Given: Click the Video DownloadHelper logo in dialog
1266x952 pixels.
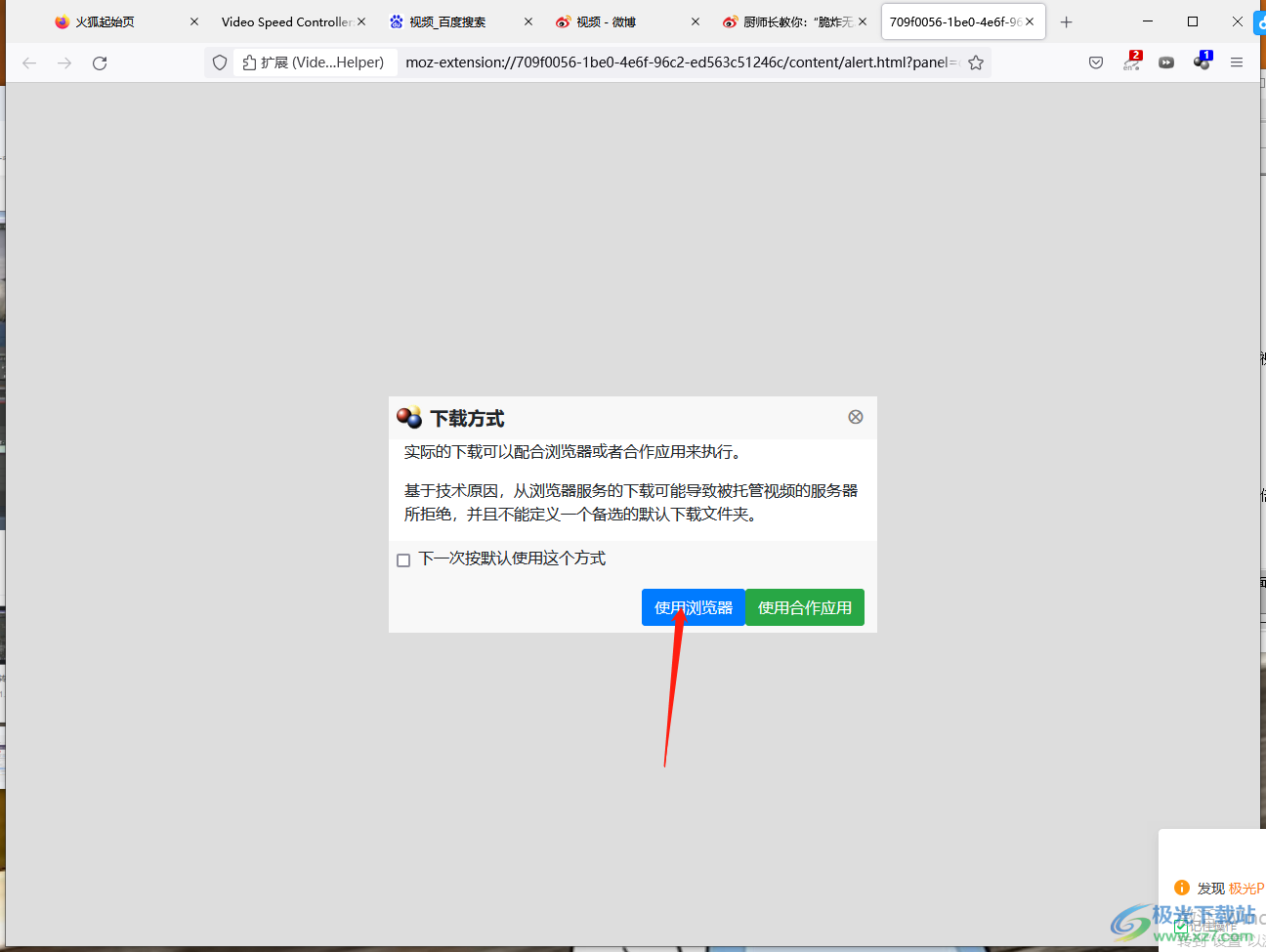Looking at the screenshot, I should pyautogui.click(x=409, y=418).
